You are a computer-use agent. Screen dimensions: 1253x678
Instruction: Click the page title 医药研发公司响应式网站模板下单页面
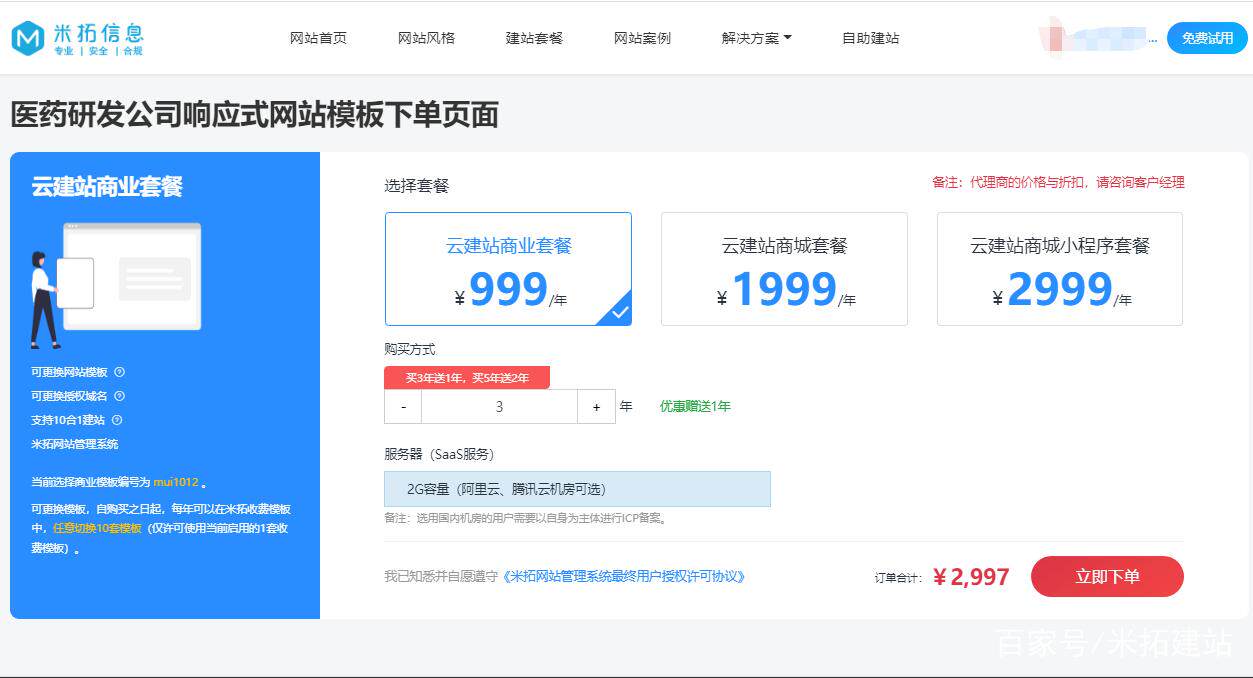[x=255, y=115]
